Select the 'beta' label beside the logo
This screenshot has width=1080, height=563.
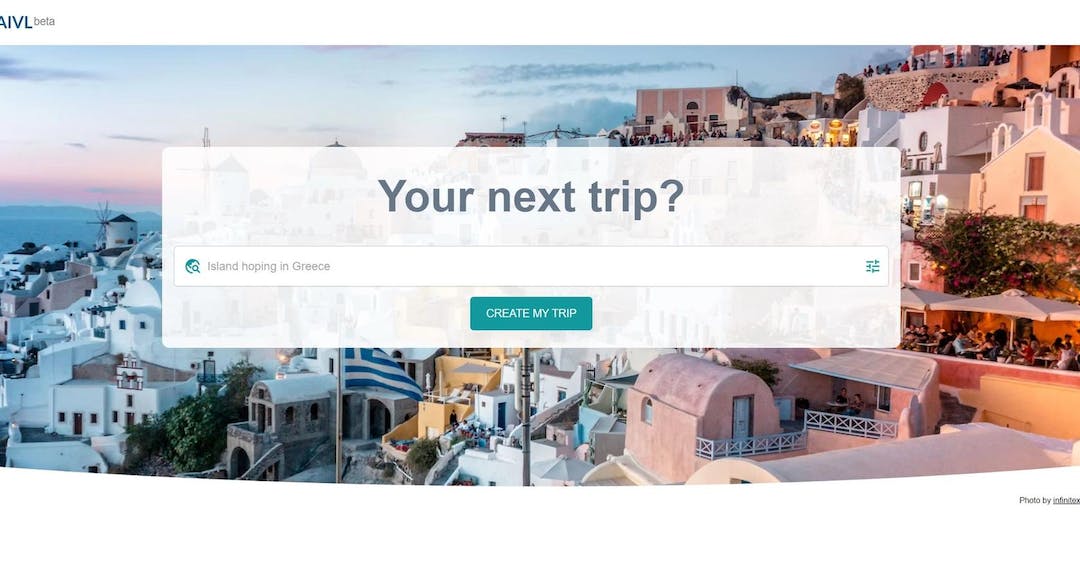click(x=44, y=21)
